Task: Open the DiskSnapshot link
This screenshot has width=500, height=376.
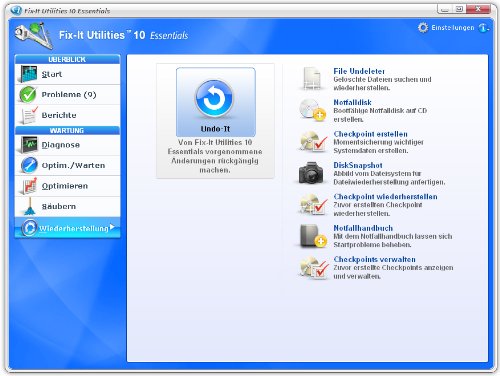Action: click(x=358, y=165)
